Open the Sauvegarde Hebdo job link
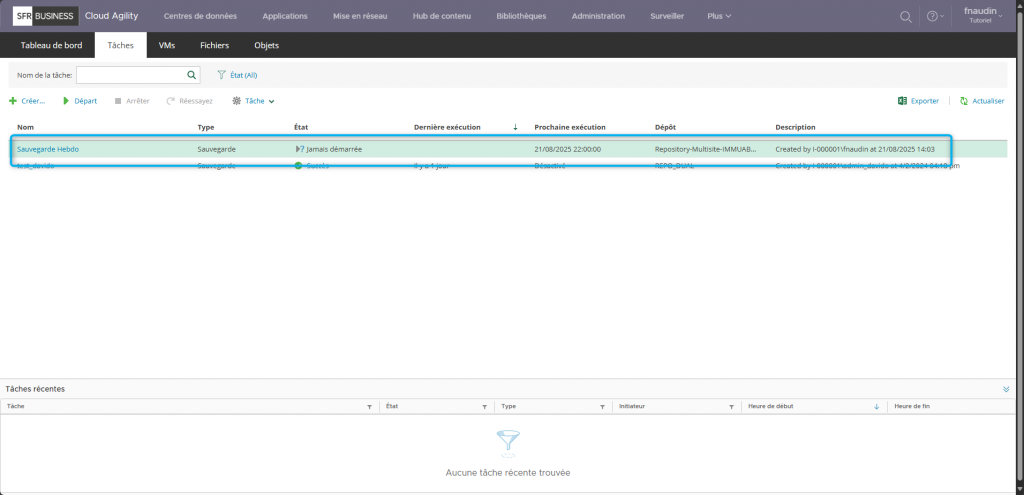 [x=48, y=150]
